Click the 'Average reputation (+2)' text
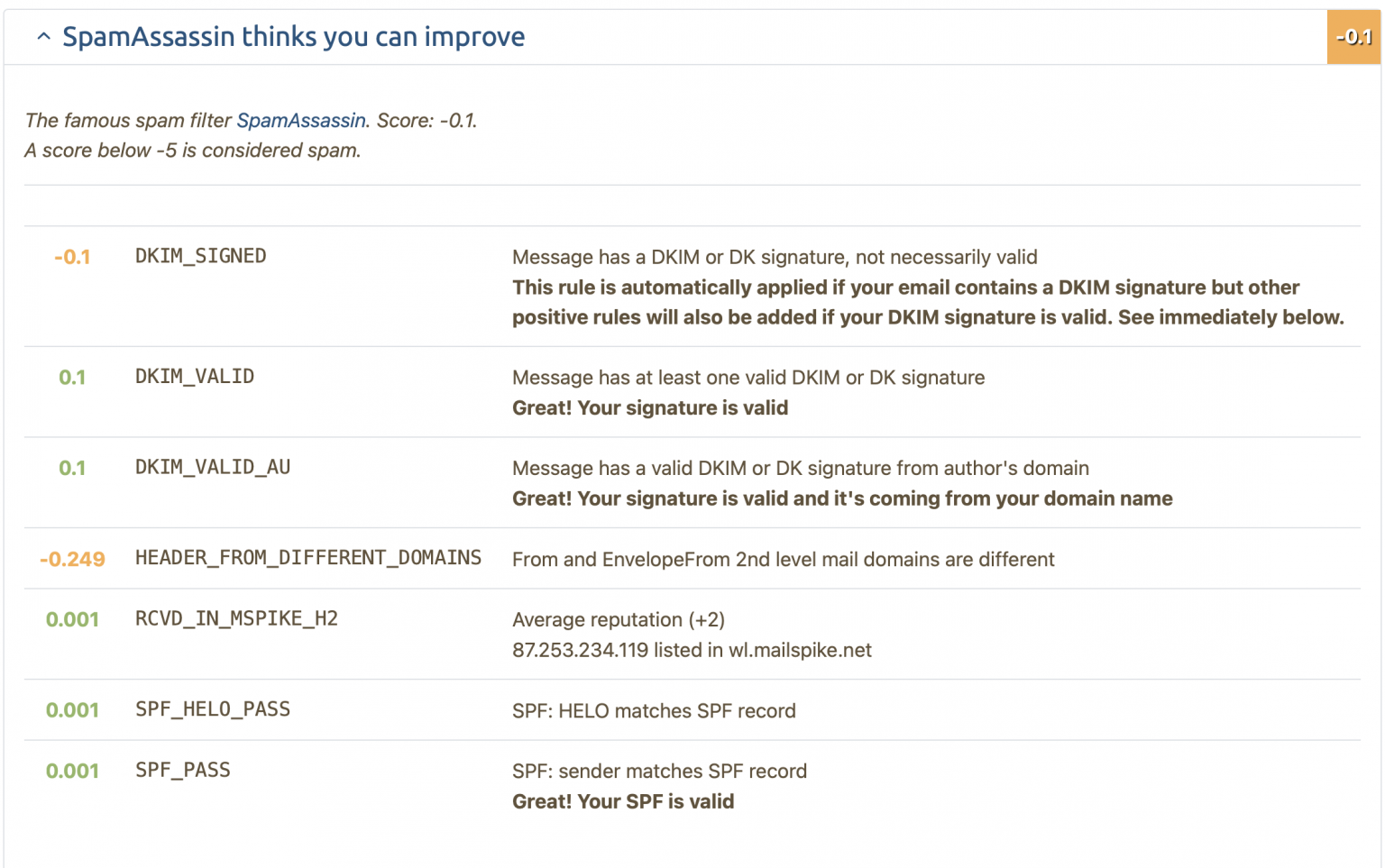This screenshot has width=1385, height=868. [619, 619]
